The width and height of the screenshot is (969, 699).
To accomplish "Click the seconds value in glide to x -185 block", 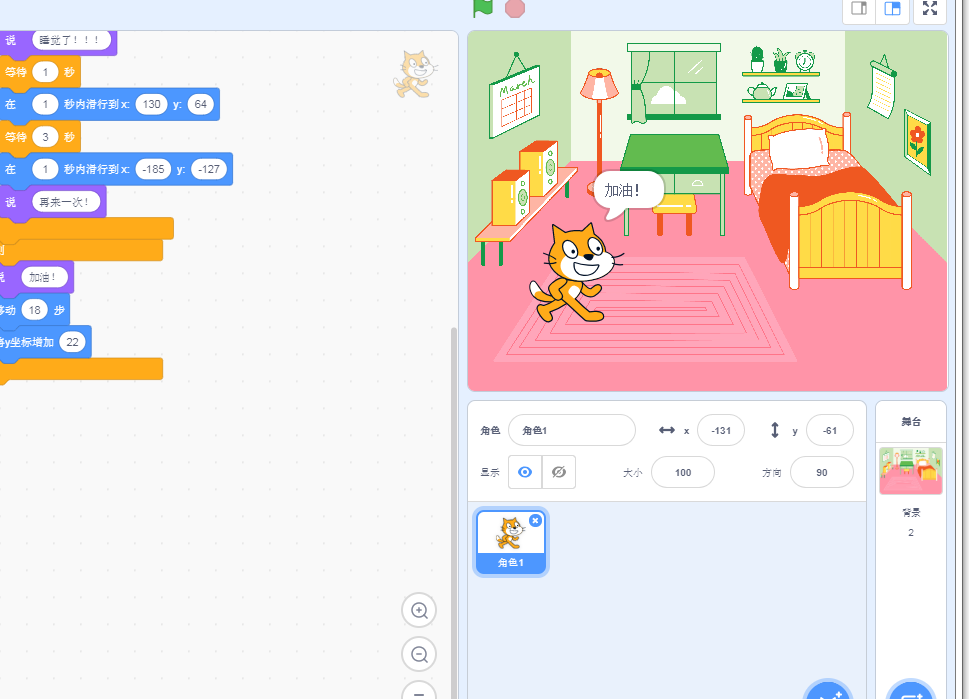I will point(45,169).
